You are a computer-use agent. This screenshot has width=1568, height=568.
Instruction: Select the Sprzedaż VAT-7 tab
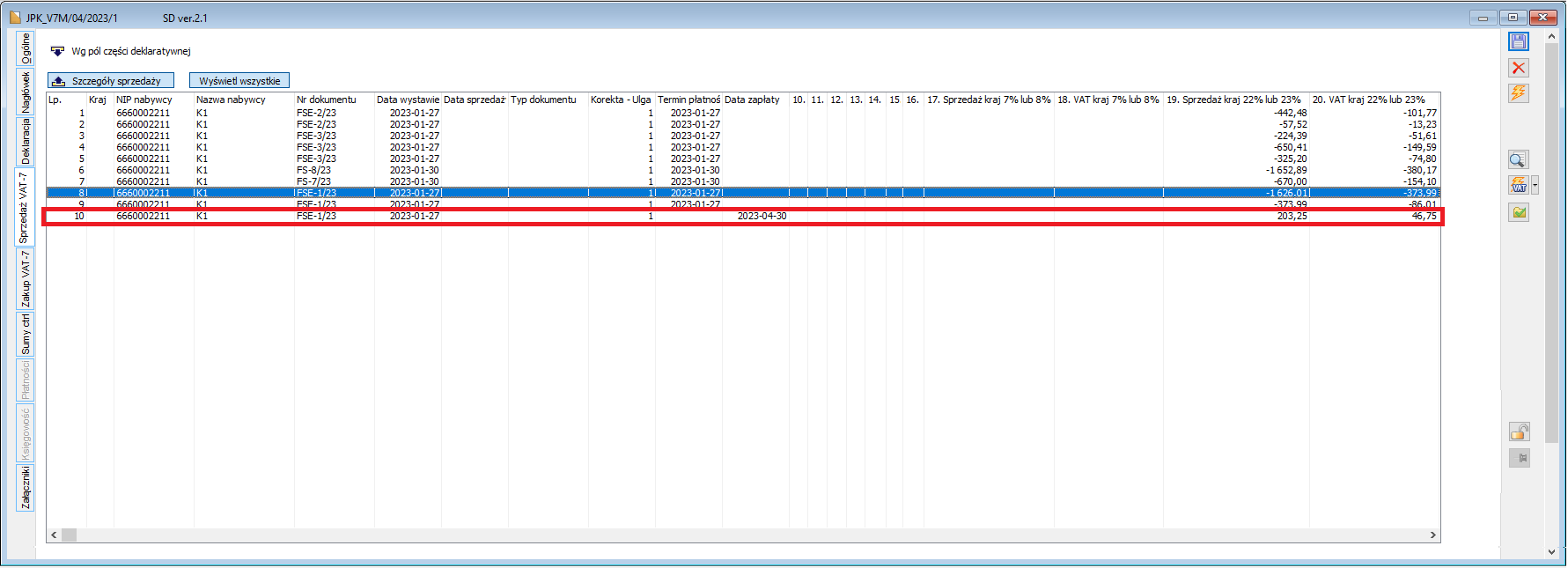tap(24, 208)
